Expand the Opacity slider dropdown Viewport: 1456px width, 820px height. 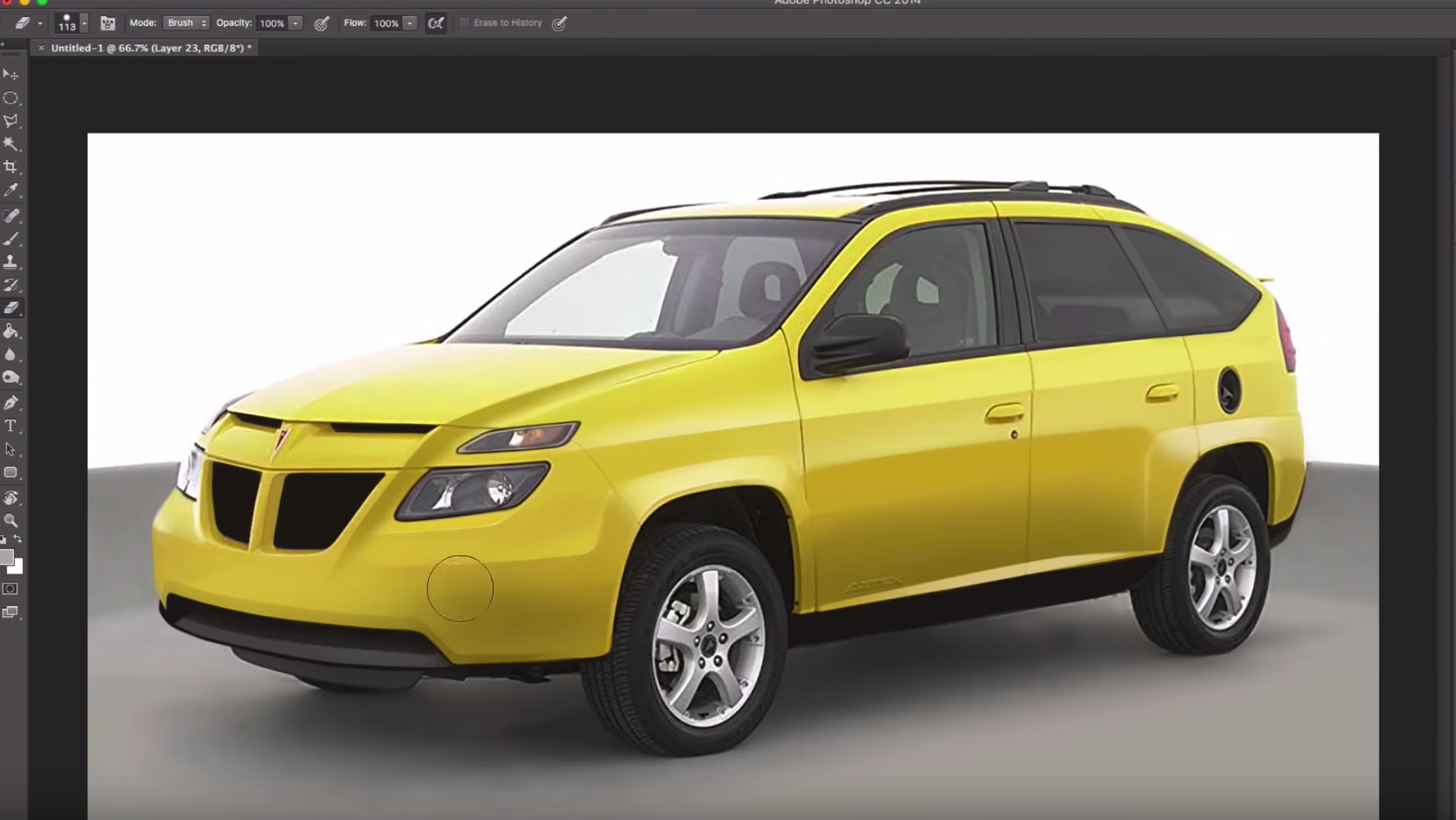coord(295,23)
